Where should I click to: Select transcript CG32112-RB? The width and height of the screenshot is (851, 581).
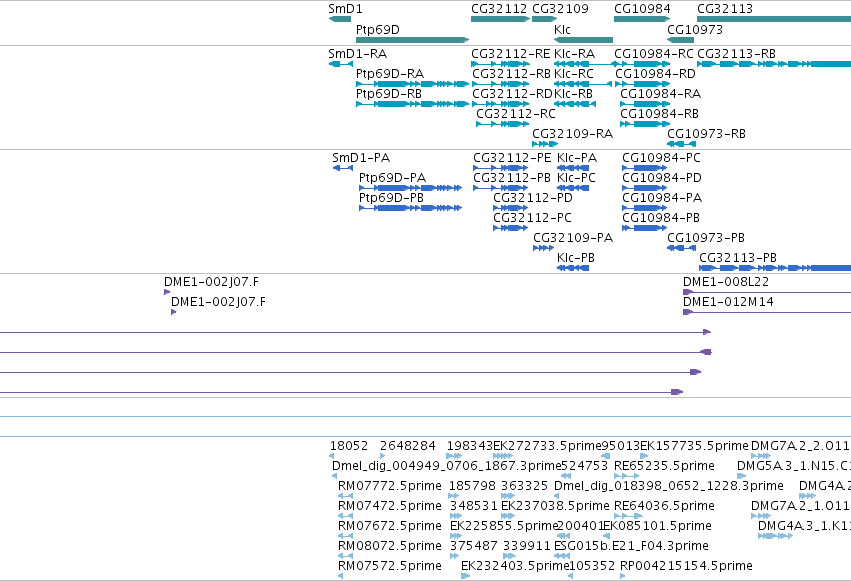pos(500,84)
